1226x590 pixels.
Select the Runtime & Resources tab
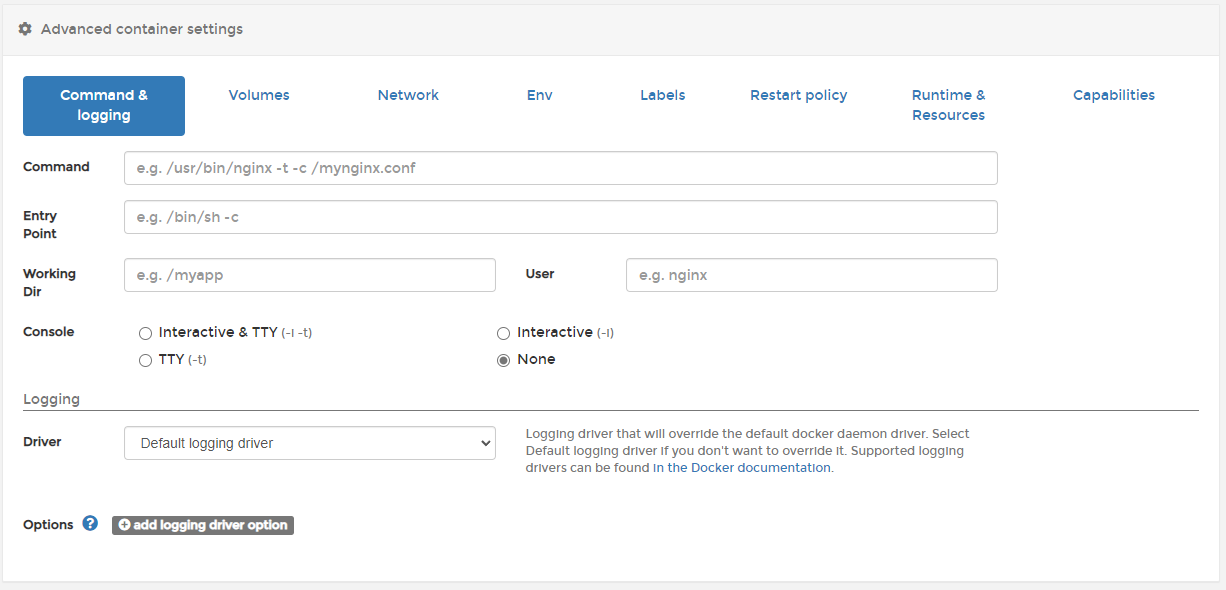click(948, 105)
